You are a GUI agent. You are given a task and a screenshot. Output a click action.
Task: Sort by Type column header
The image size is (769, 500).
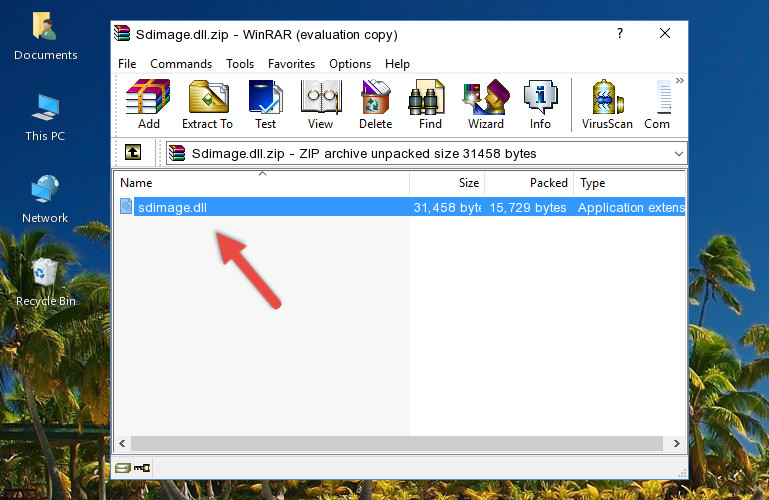[629, 183]
